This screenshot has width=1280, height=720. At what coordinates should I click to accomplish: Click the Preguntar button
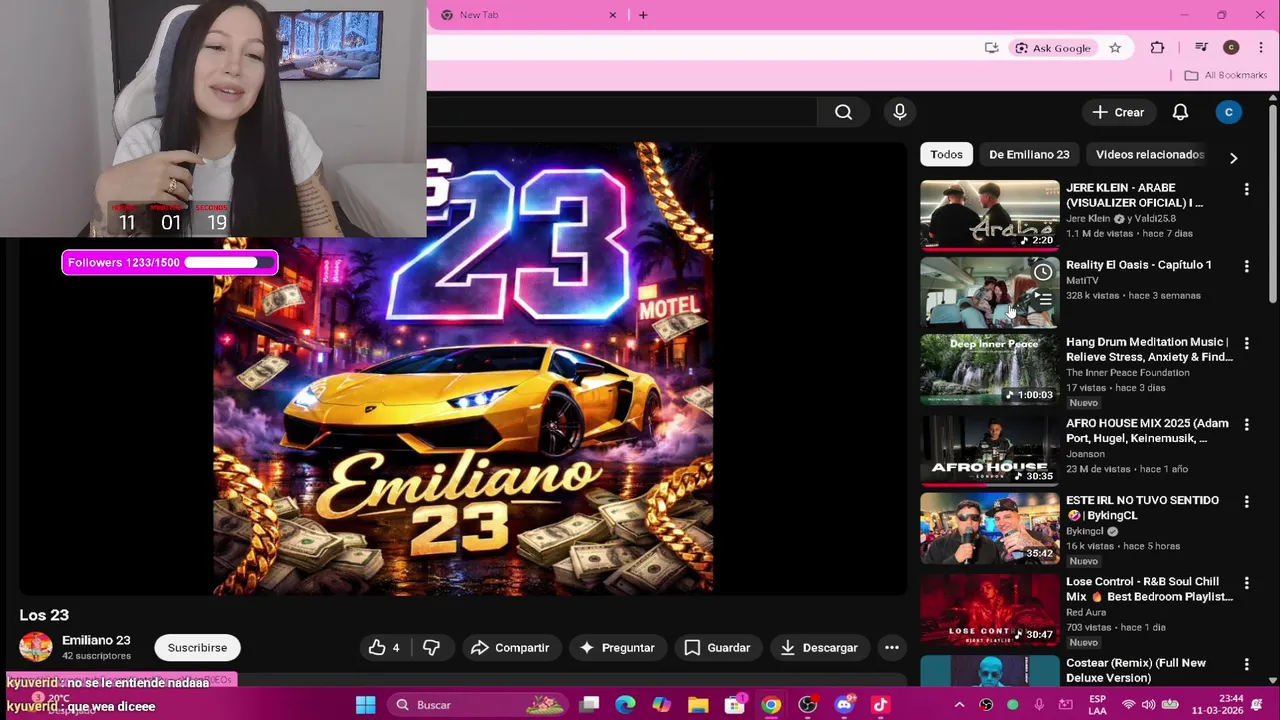(617, 648)
